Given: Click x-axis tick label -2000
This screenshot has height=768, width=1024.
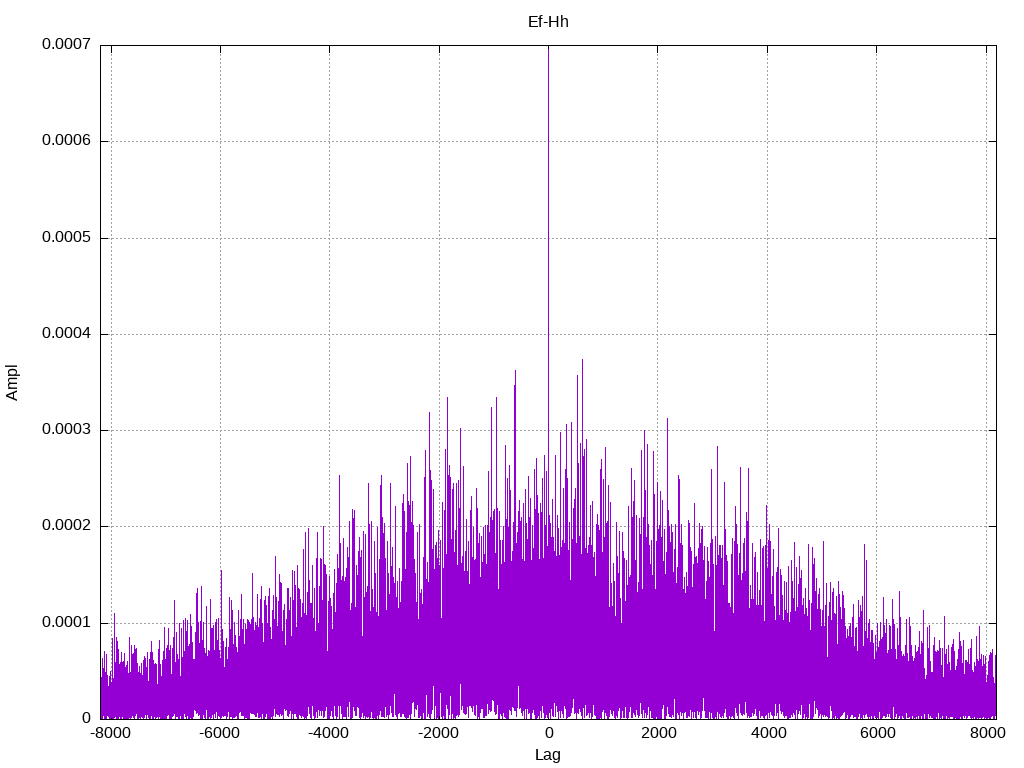Looking at the screenshot, I should [x=438, y=733].
